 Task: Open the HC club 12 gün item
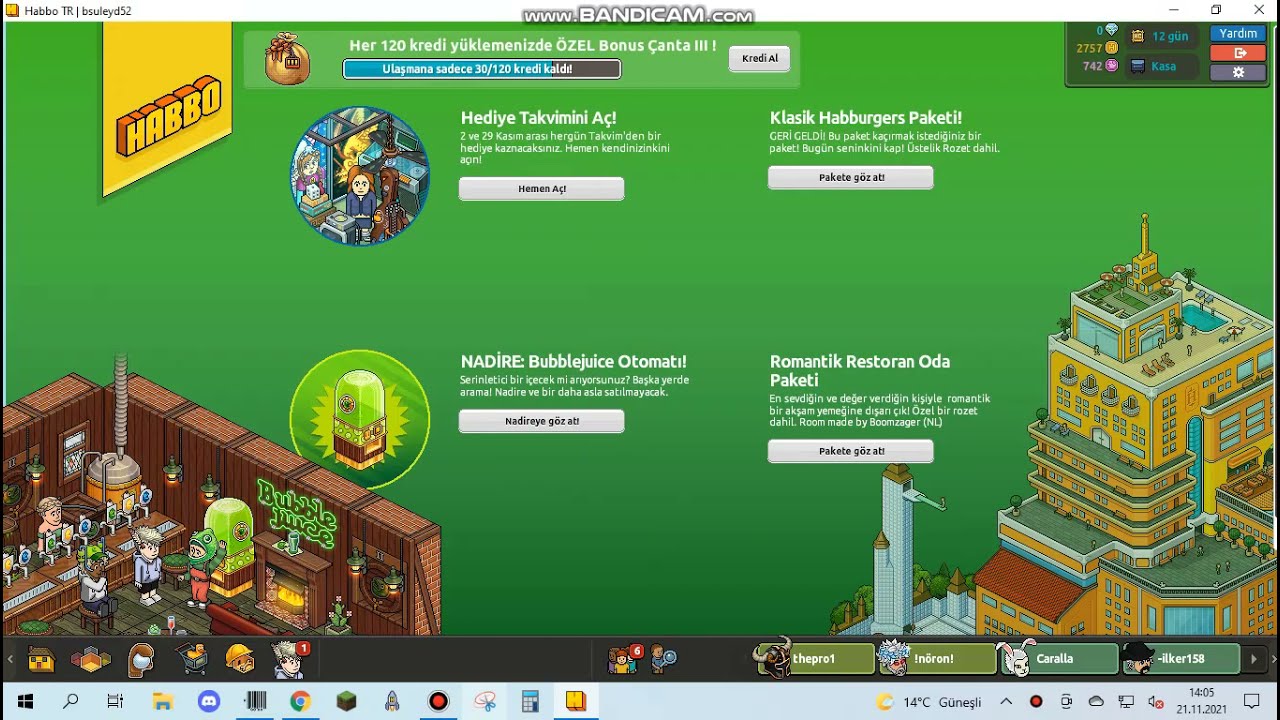click(x=1161, y=36)
